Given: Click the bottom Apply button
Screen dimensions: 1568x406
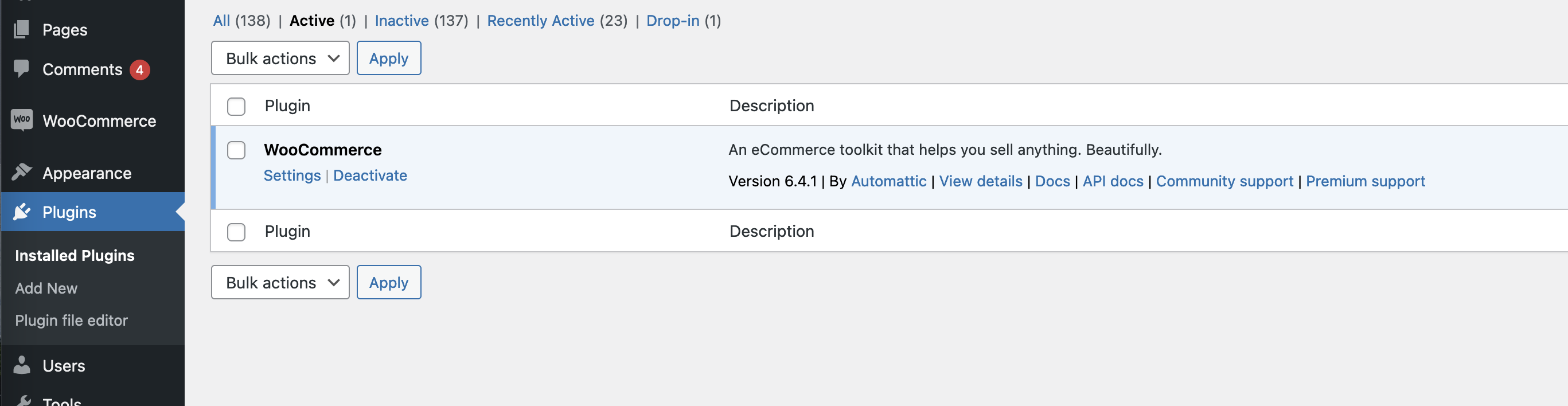Looking at the screenshot, I should (x=389, y=283).
